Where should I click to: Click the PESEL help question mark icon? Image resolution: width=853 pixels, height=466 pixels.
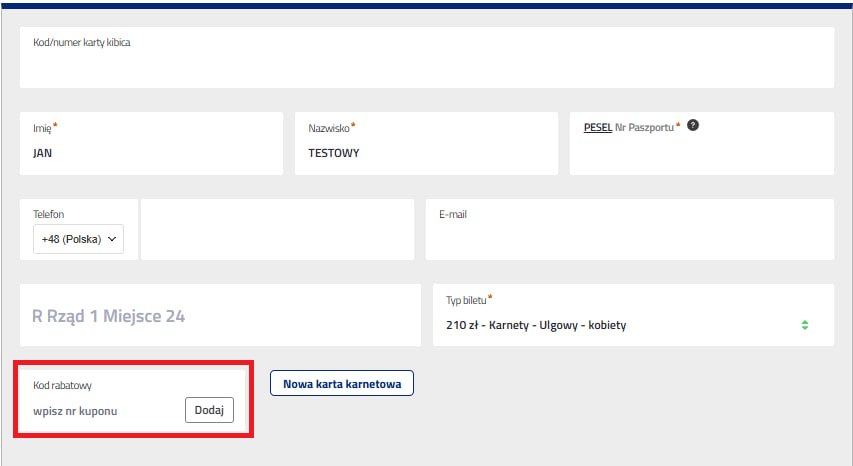click(x=692, y=126)
